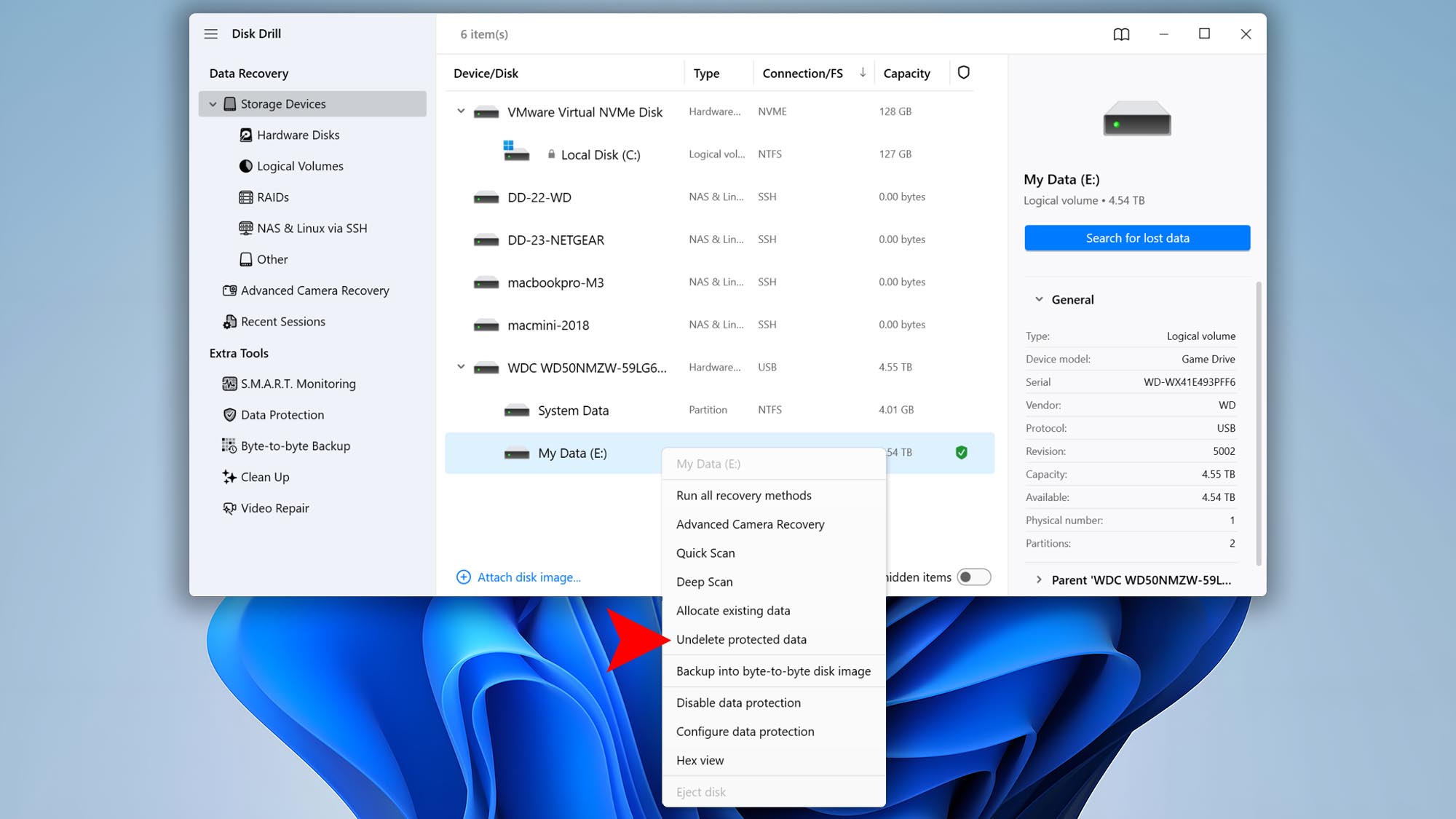
Task: Choose Allocate existing data
Action: click(x=773, y=611)
